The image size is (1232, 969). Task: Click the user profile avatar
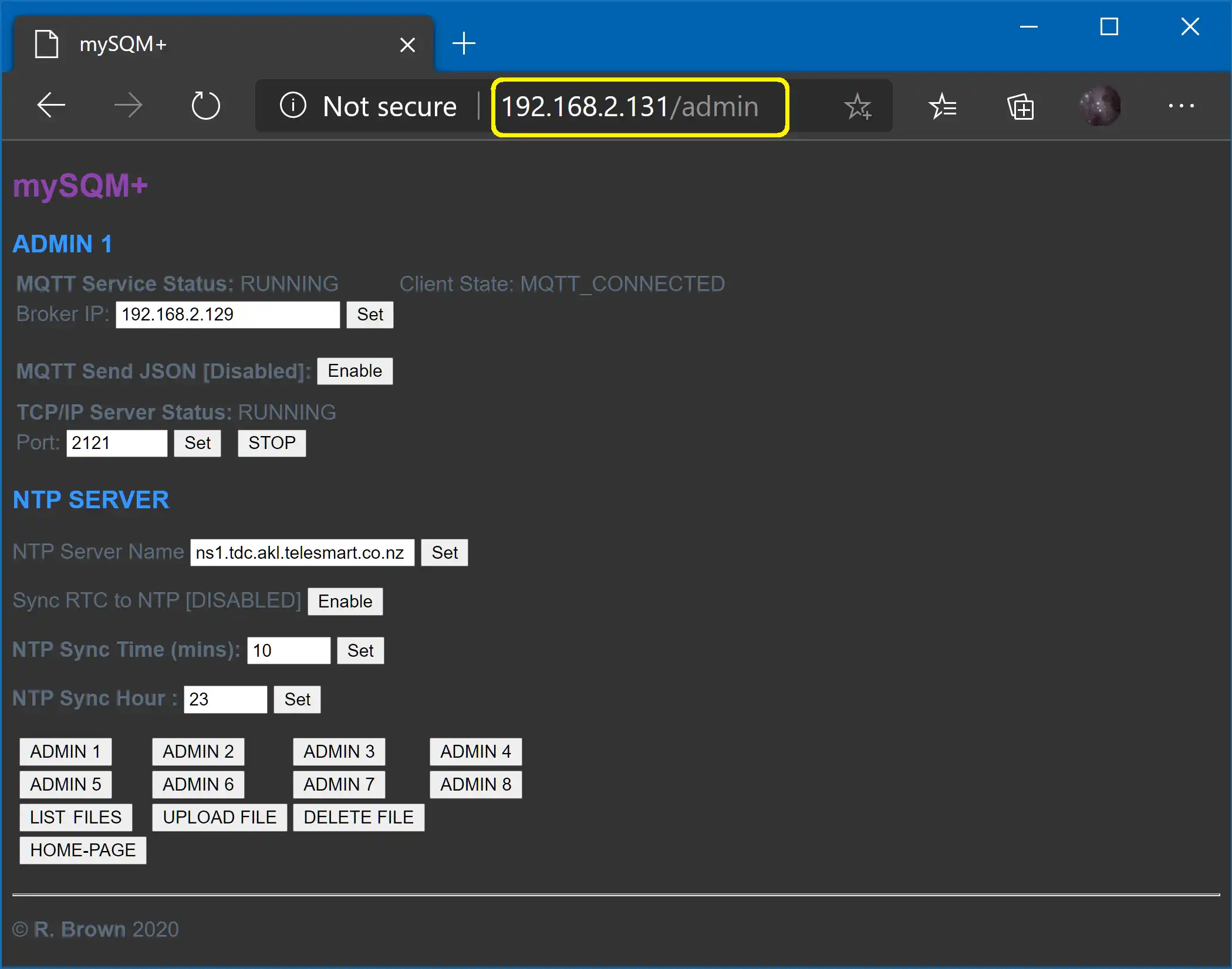tap(1100, 106)
